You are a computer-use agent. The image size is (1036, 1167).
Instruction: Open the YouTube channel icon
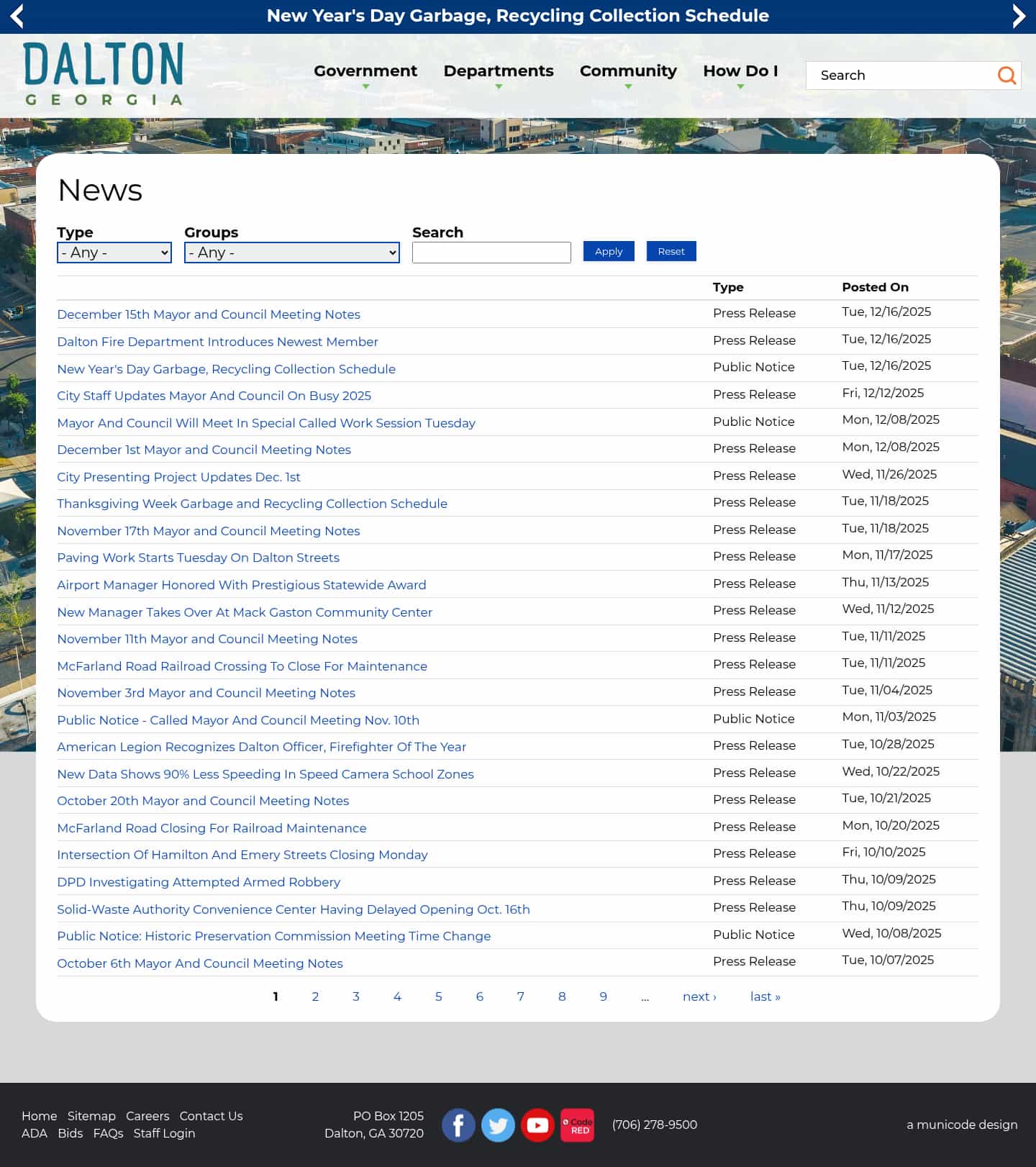(537, 1125)
